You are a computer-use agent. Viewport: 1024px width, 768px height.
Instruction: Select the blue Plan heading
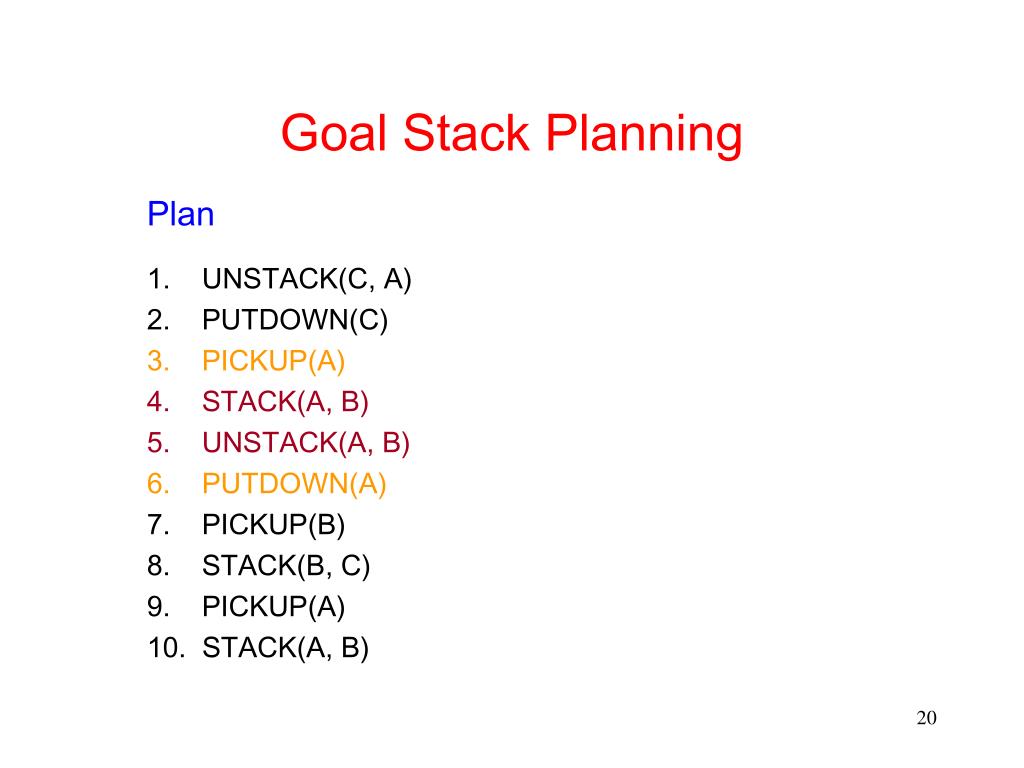[181, 214]
